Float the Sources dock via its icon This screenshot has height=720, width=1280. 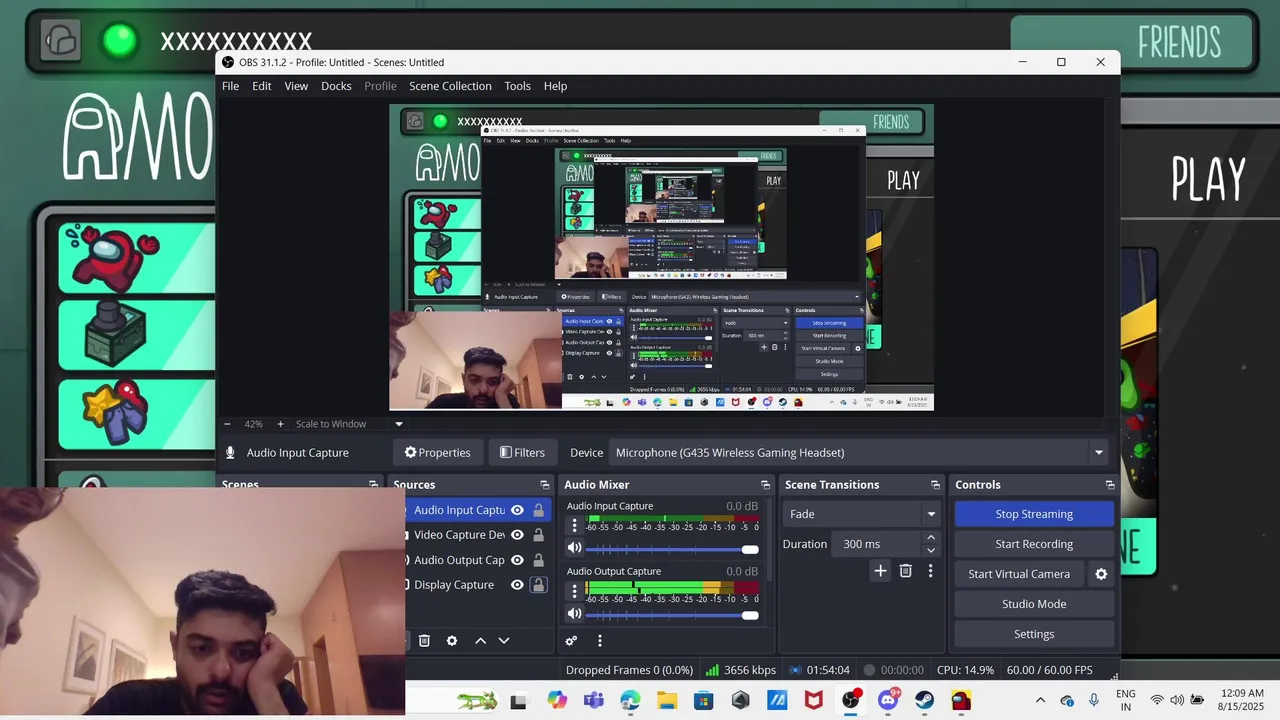click(545, 485)
